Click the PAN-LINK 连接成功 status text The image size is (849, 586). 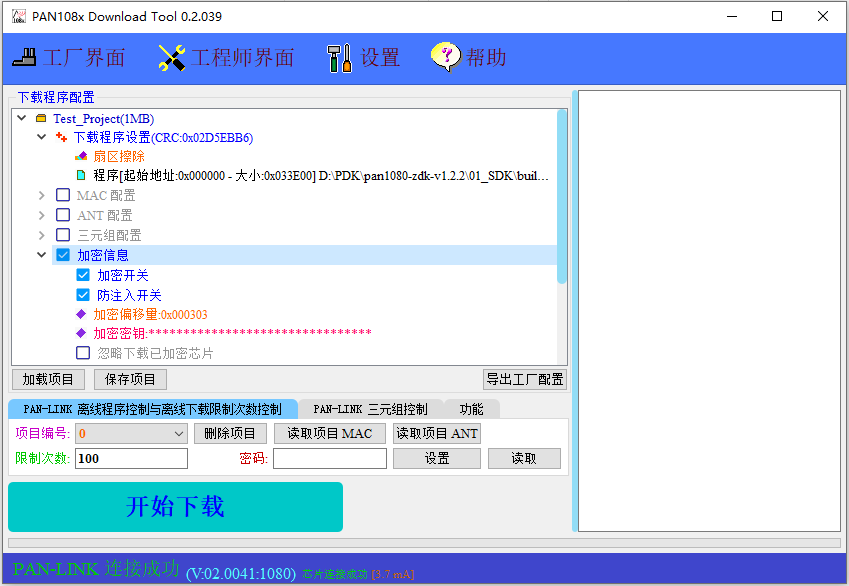point(96,569)
